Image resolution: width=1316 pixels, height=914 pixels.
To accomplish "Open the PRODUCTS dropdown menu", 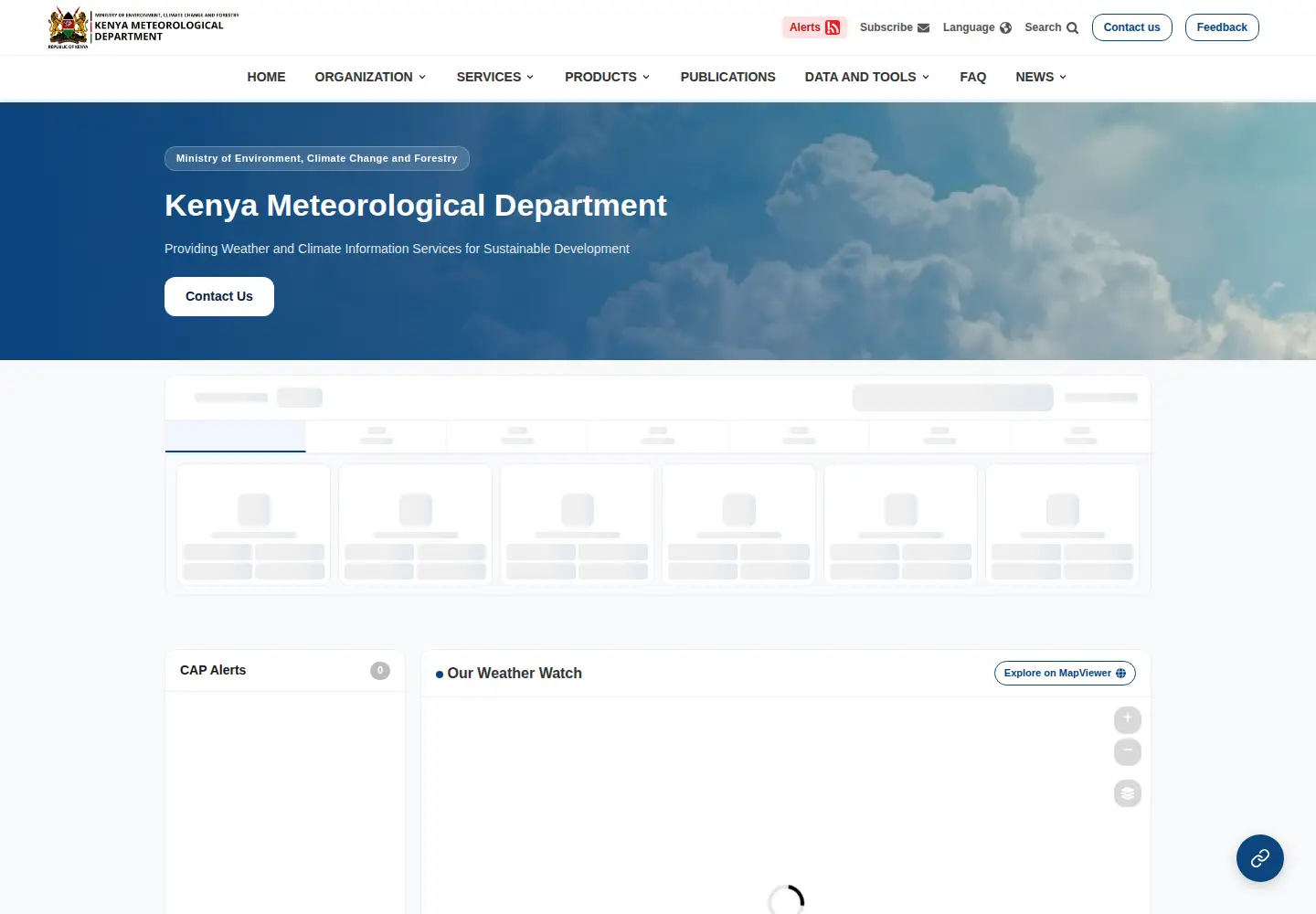I will 608,77.
